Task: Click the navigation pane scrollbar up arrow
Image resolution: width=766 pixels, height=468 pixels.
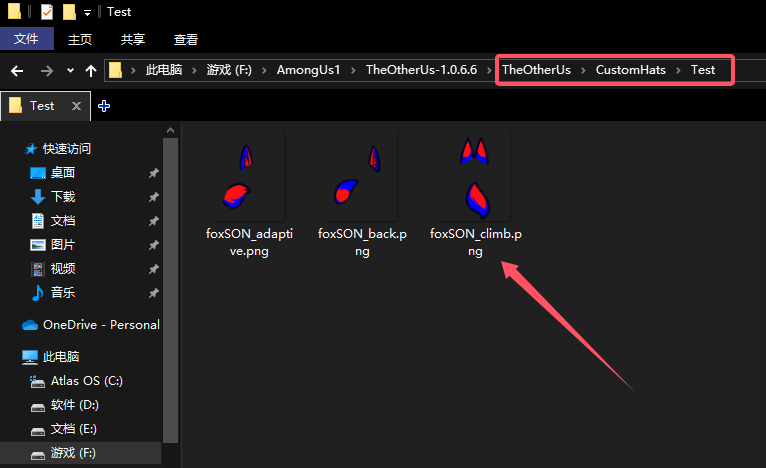Action: pos(170,130)
